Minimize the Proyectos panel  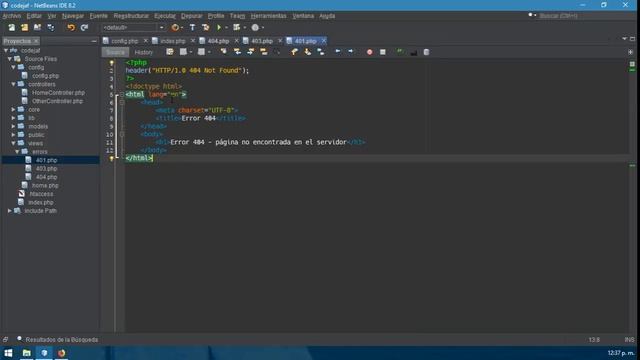click(94, 41)
